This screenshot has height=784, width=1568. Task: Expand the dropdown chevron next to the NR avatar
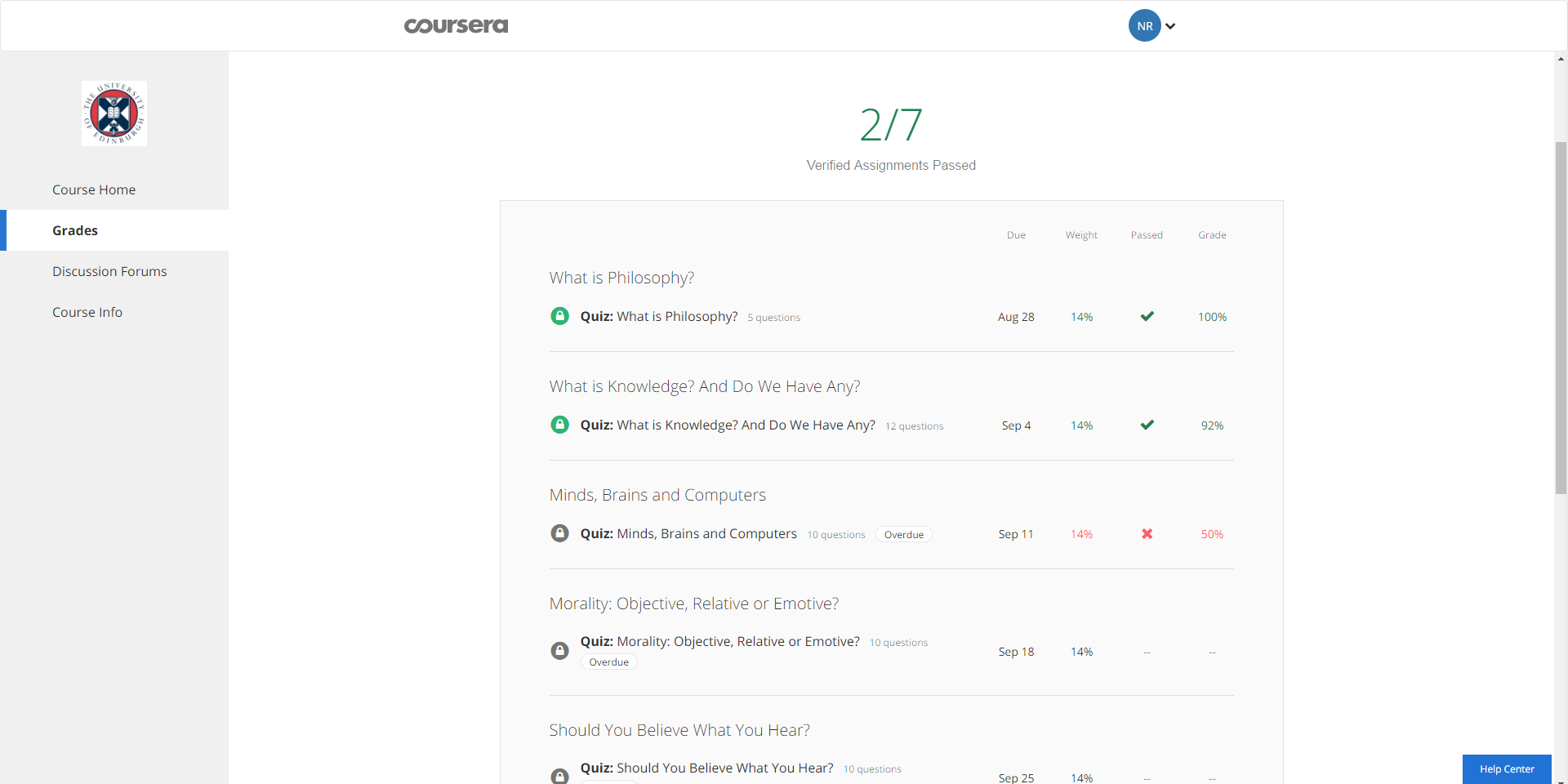click(x=1170, y=25)
